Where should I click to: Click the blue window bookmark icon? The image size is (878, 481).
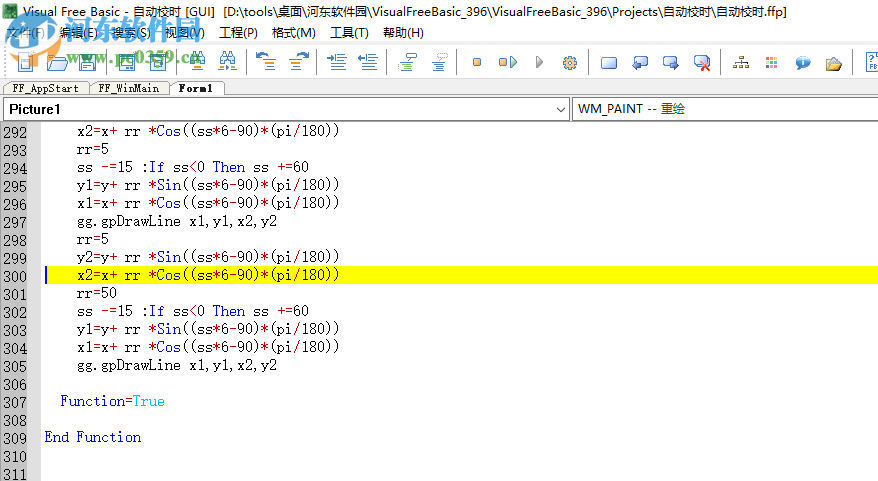tap(609, 63)
